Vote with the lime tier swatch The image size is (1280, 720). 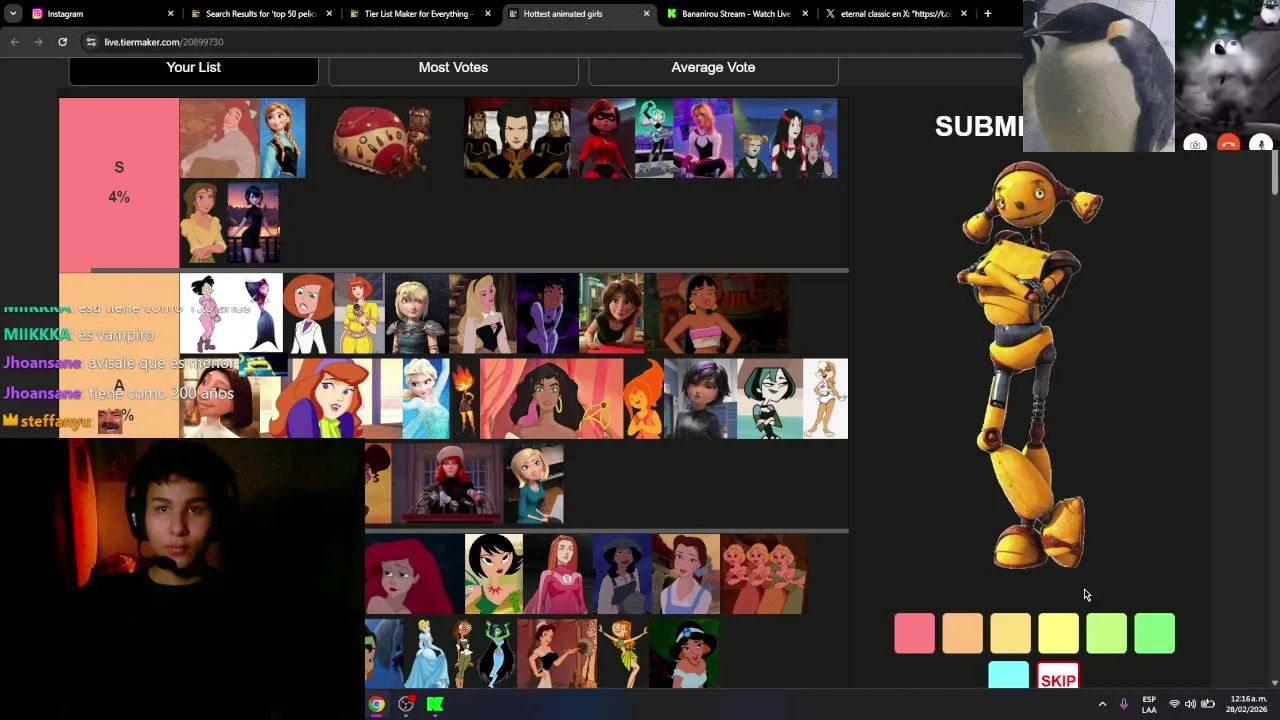point(1106,634)
